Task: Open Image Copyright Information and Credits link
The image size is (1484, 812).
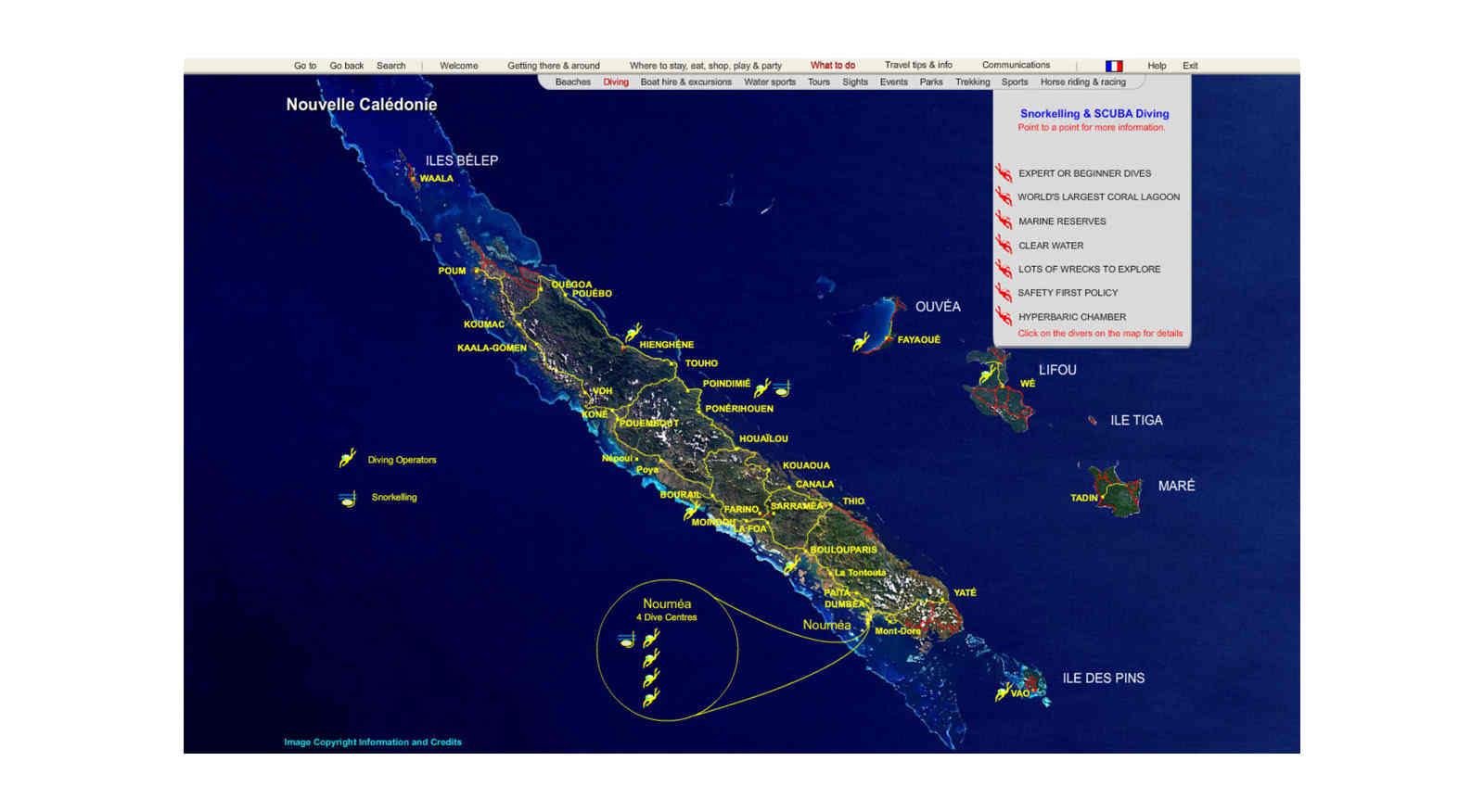Action: pos(373,742)
